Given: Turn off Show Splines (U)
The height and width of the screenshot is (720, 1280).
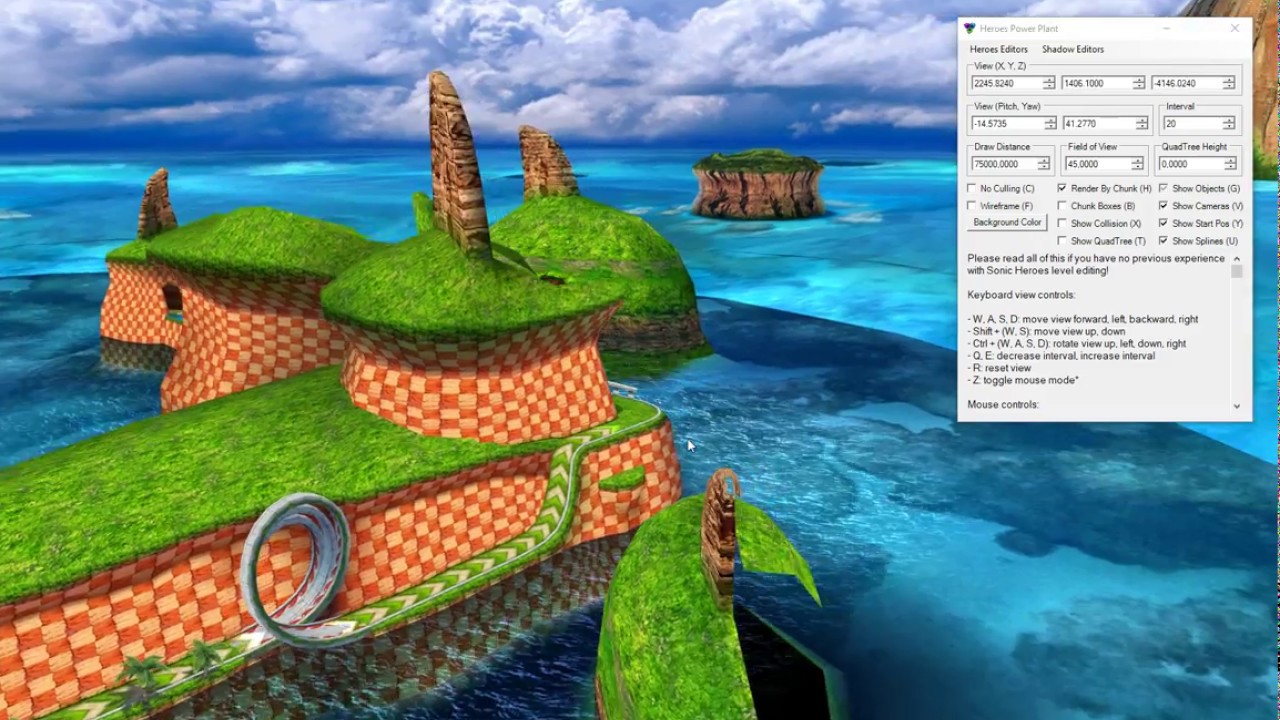Looking at the screenshot, I should click(x=1163, y=241).
